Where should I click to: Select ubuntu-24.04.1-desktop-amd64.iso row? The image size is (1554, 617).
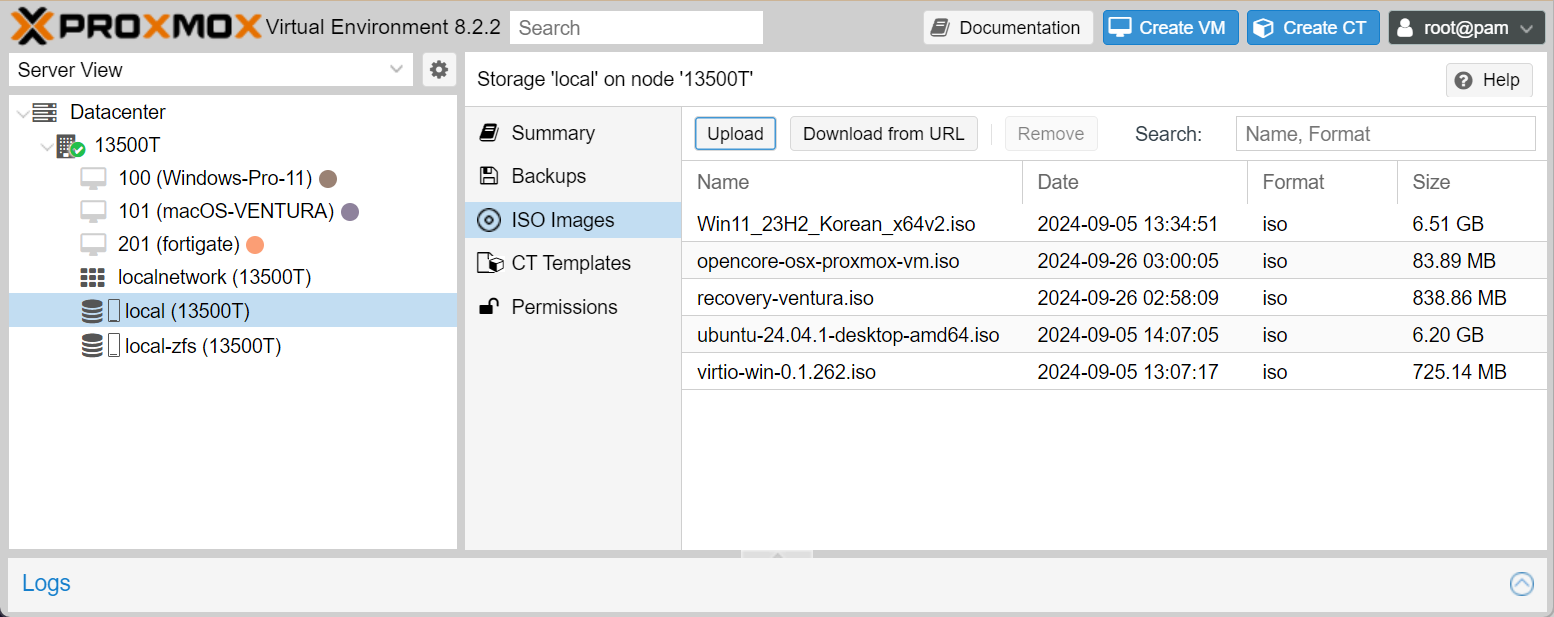[1114, 335]
